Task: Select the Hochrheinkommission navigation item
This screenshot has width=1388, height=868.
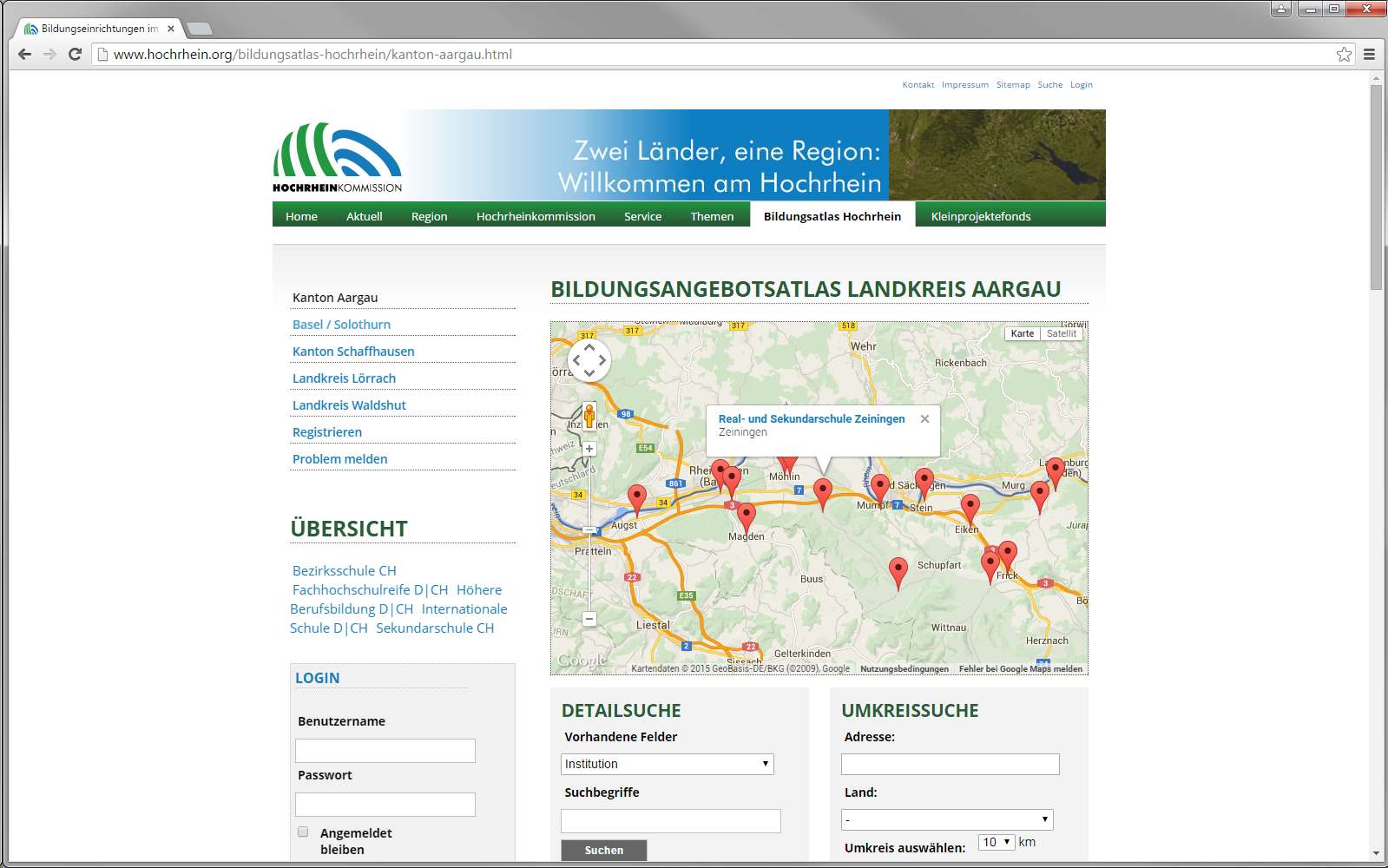Action: pyautogui.click(x=536, y=216)
